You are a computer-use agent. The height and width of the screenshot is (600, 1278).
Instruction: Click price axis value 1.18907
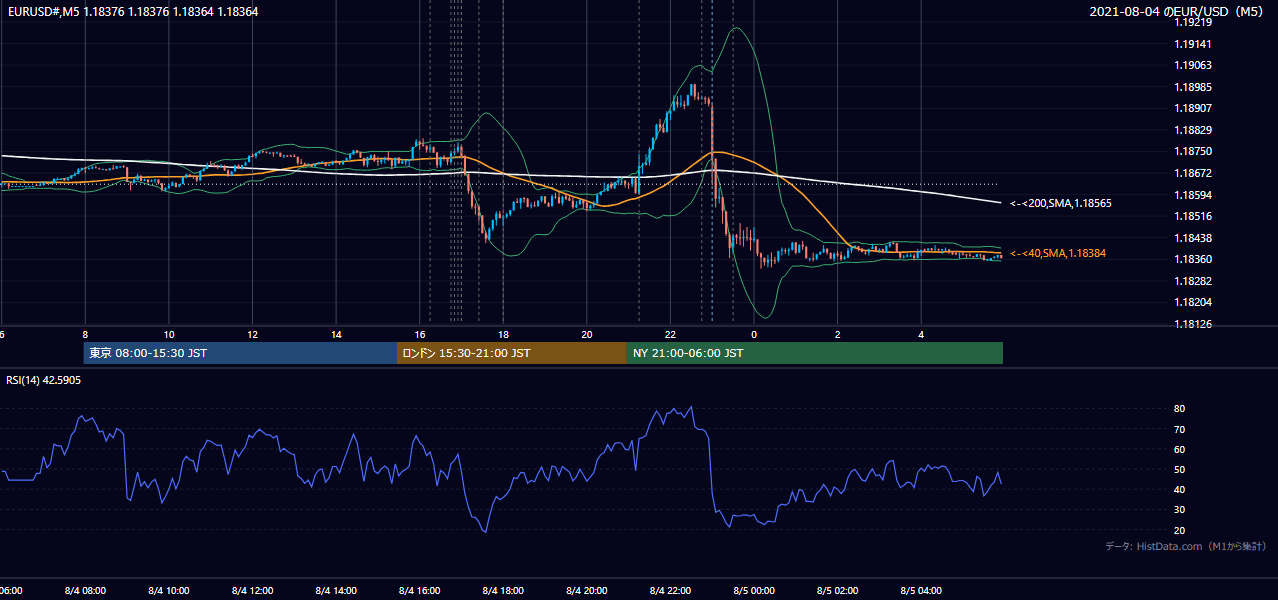point(1192,108)
